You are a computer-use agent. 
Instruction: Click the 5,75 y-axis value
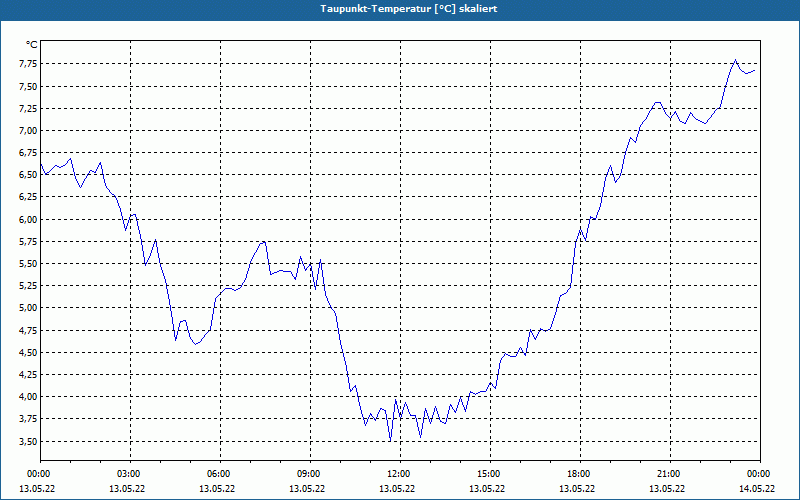[x=29, y=241]
